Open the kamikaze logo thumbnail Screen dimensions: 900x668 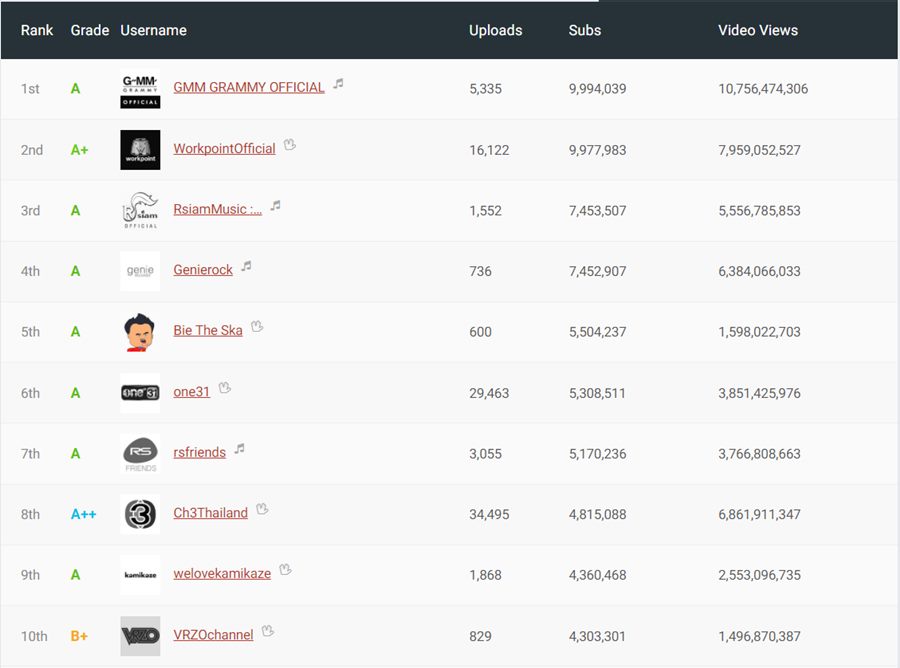140,575
